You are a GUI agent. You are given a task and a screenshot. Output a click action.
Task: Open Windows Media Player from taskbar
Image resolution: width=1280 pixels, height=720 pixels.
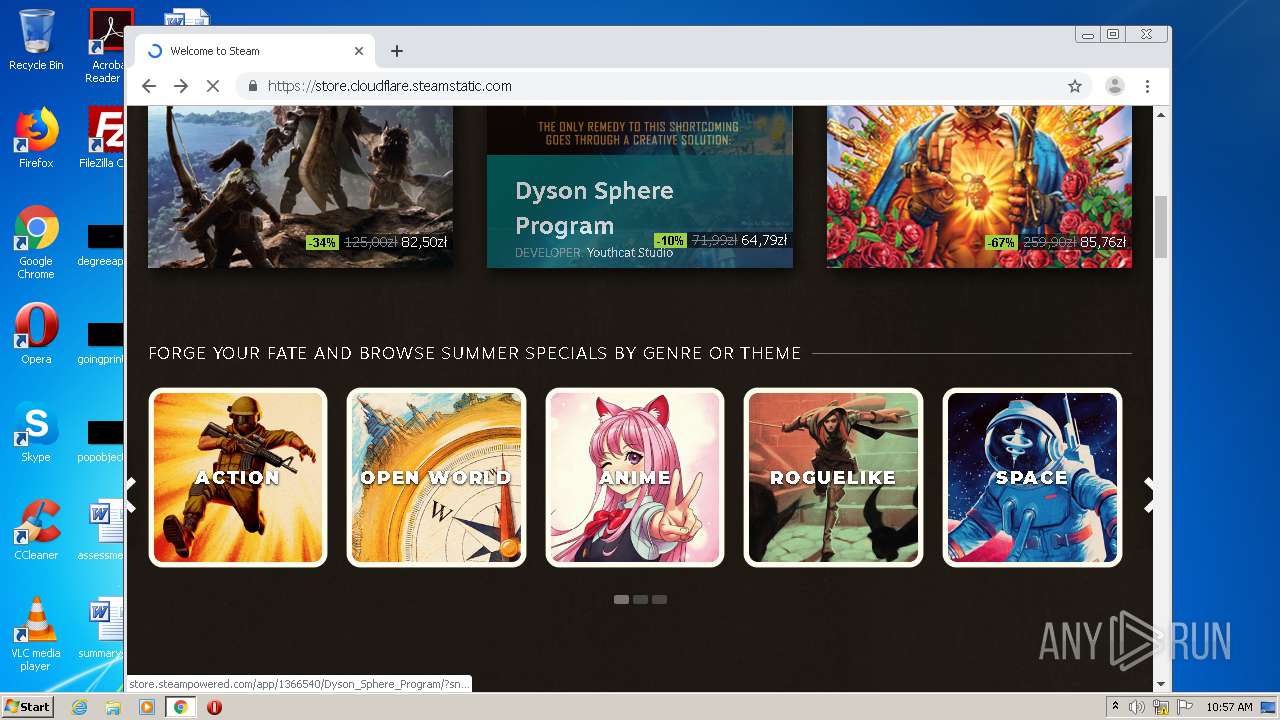(x=147, y=707)
